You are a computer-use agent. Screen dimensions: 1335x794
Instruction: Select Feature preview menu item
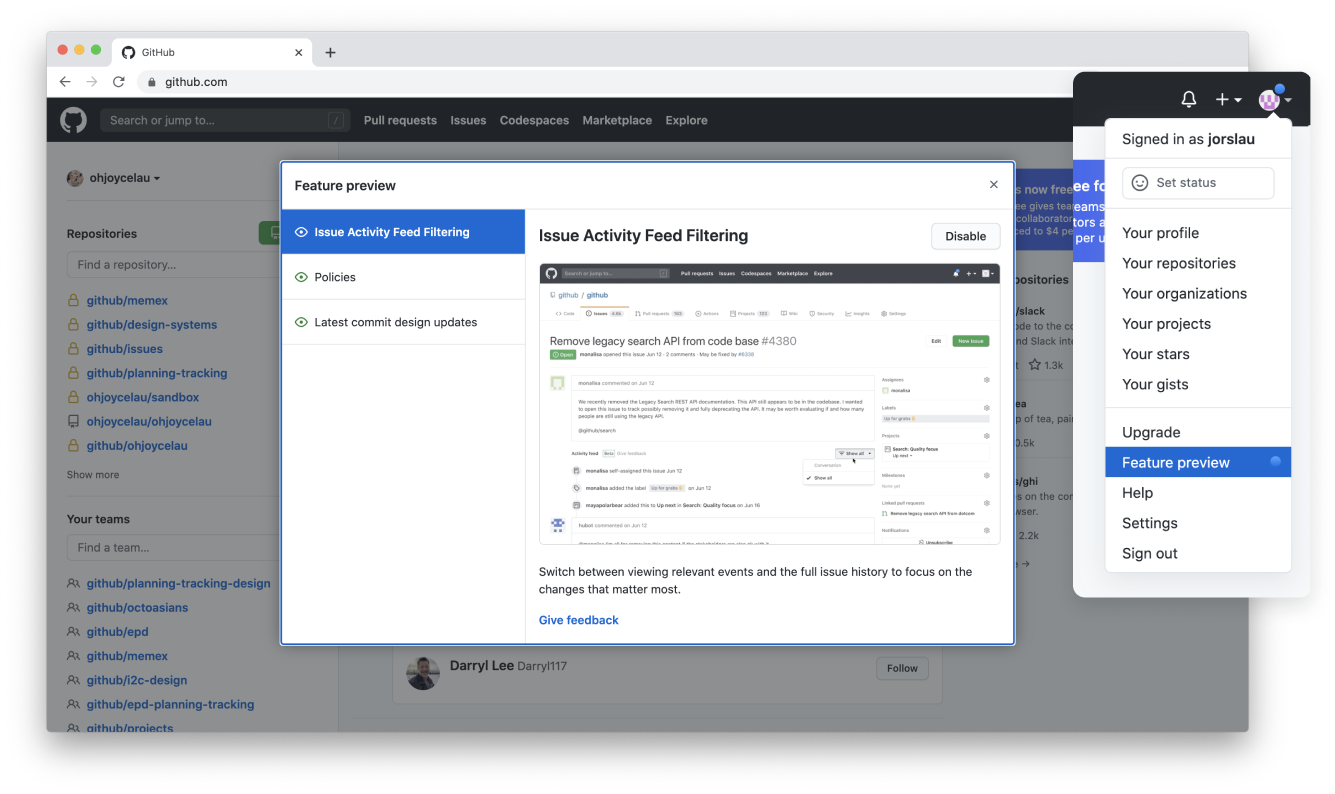pos(1198,462)
